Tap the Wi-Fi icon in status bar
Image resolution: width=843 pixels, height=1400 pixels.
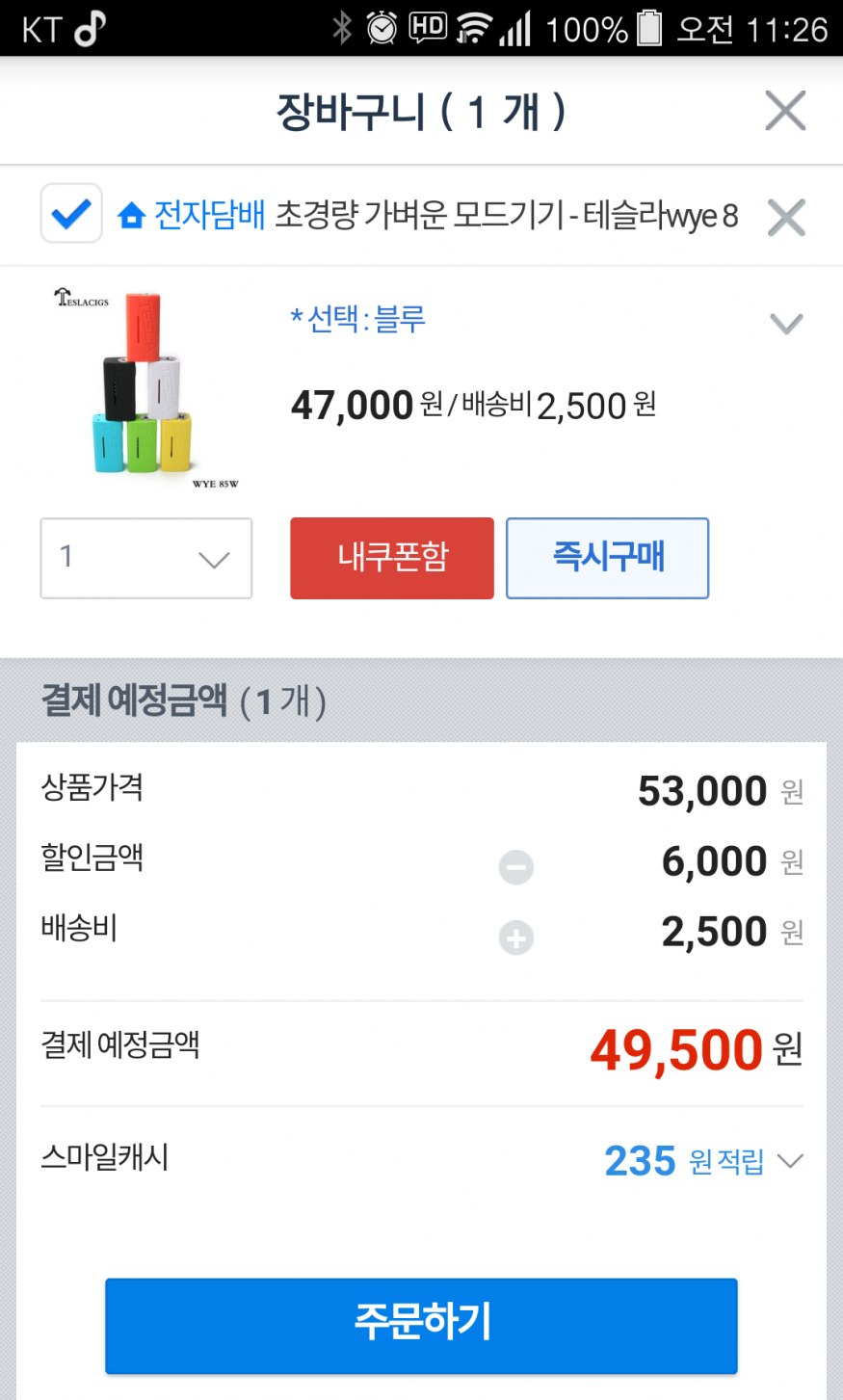pos(473,28)
